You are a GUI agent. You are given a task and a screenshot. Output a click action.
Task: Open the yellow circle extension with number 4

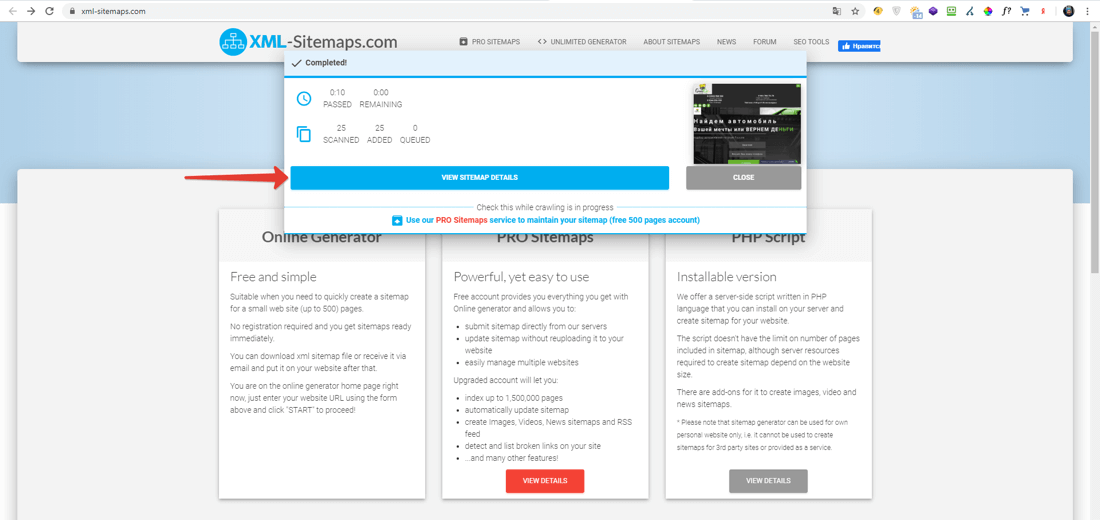click(878, 11)
